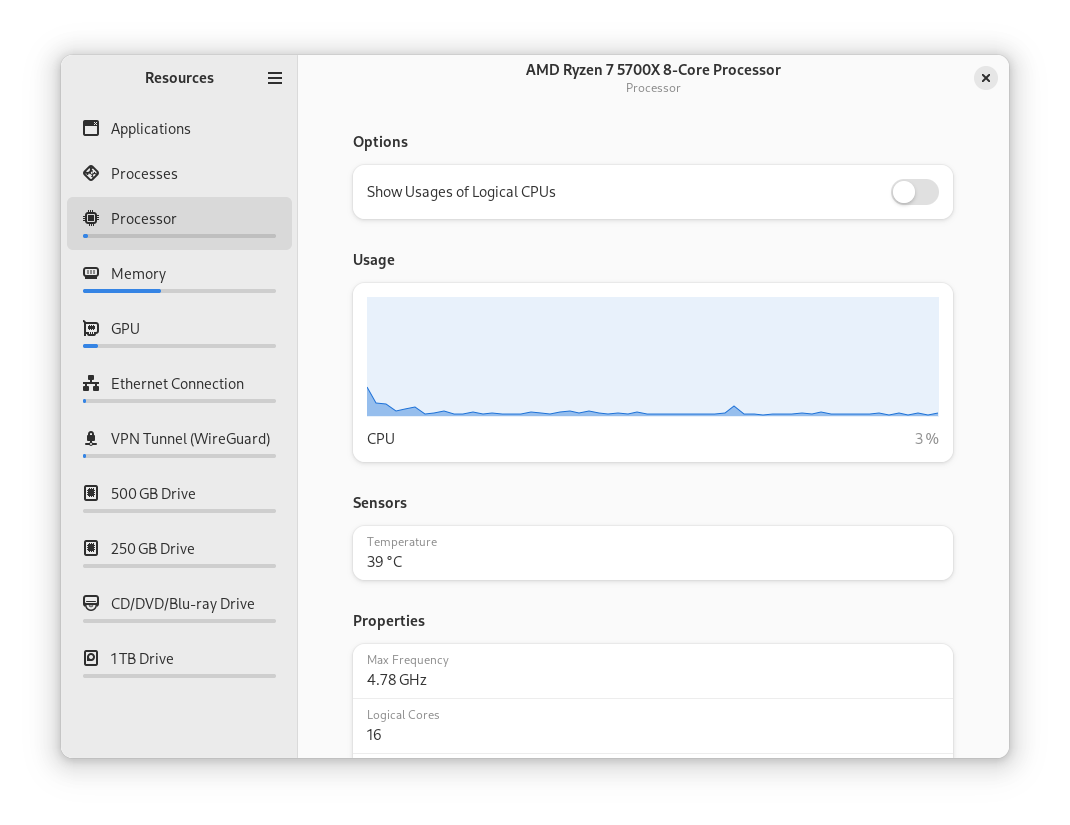1070x825 pixels.
Task: Click the GPU usage bar in sidebar
Action: pyautogui.click(x=179, y=346)
